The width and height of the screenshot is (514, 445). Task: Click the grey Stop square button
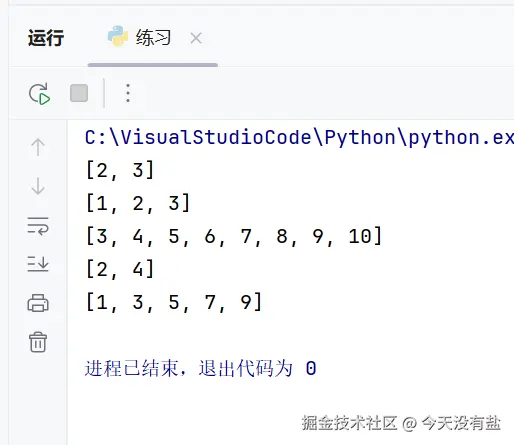[x=79, y=93]
